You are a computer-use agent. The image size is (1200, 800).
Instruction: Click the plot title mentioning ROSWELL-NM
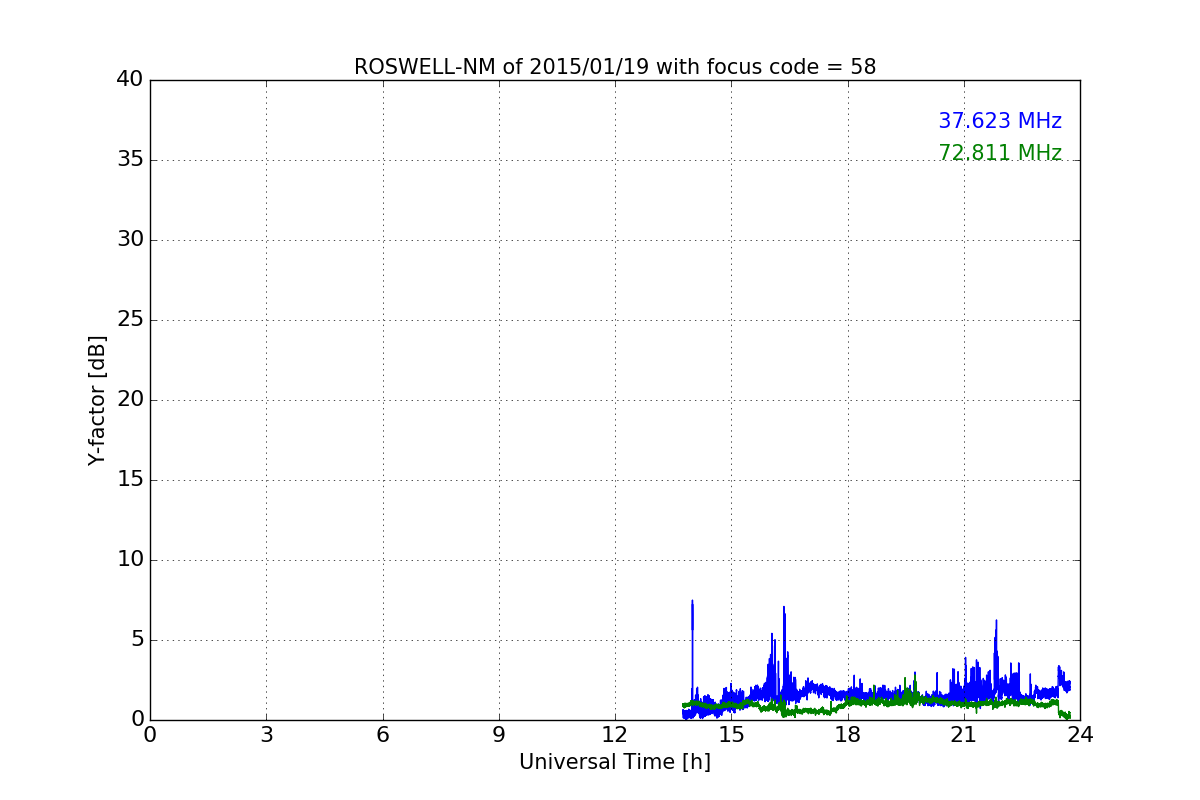click(x=615, y=67)
